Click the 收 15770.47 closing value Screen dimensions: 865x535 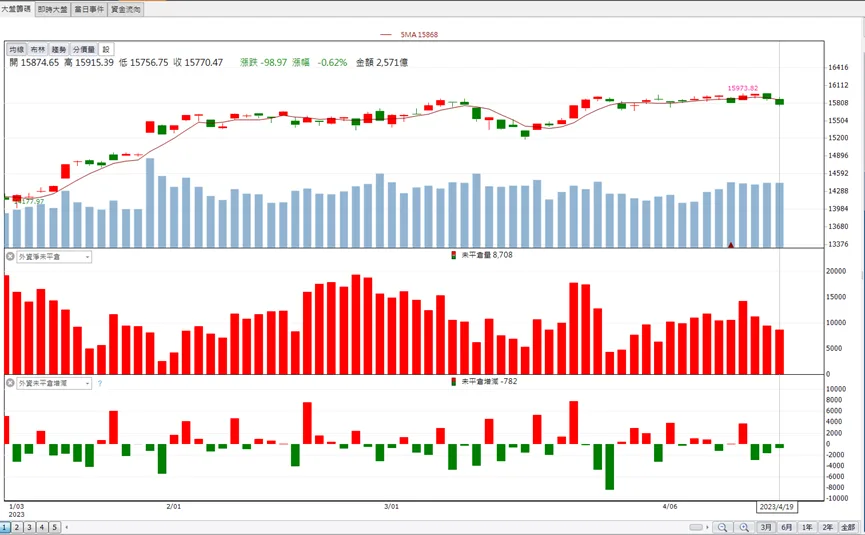198,63
